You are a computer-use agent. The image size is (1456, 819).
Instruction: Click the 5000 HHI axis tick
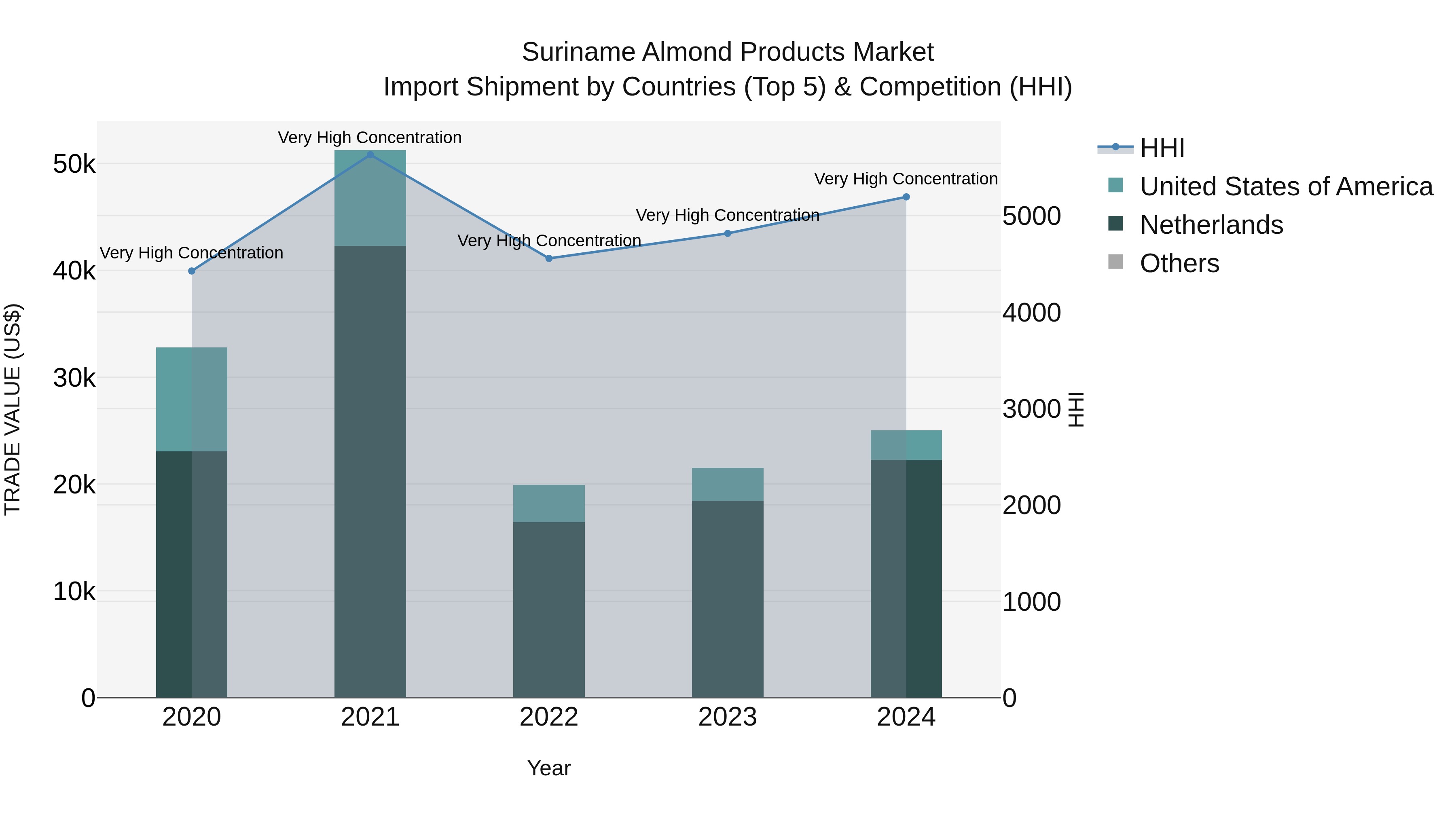click(1032, 216)
